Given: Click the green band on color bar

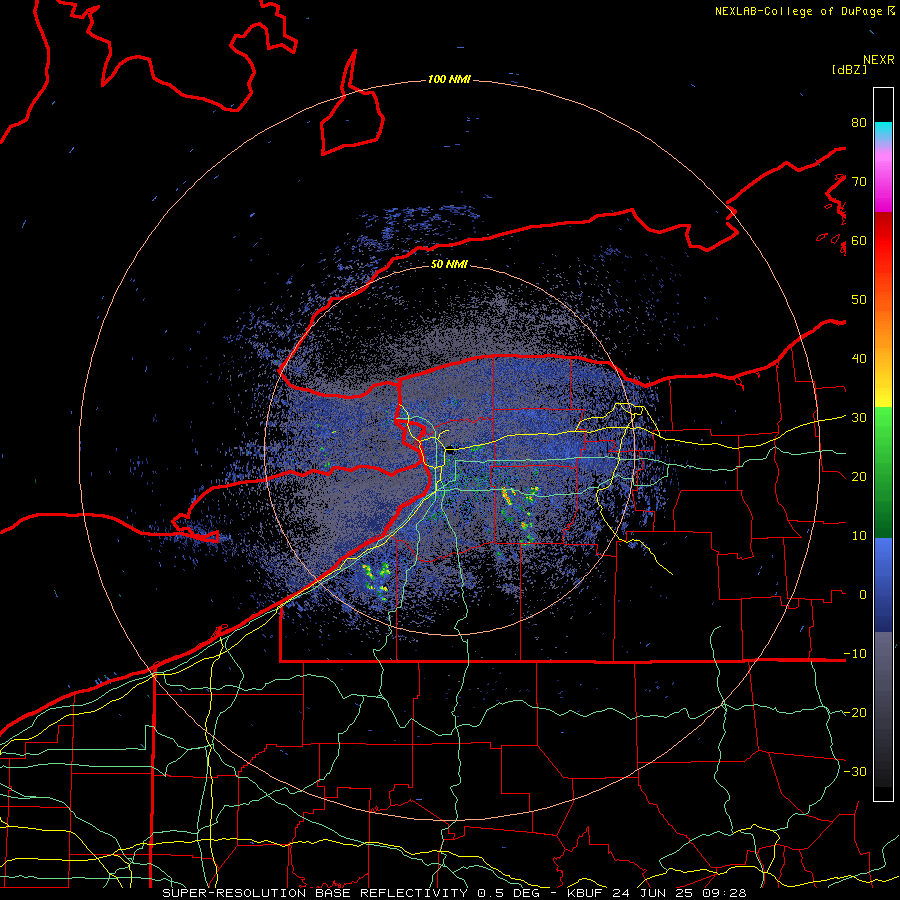Looking at the screenshot, I should click(x=883, y=472).
